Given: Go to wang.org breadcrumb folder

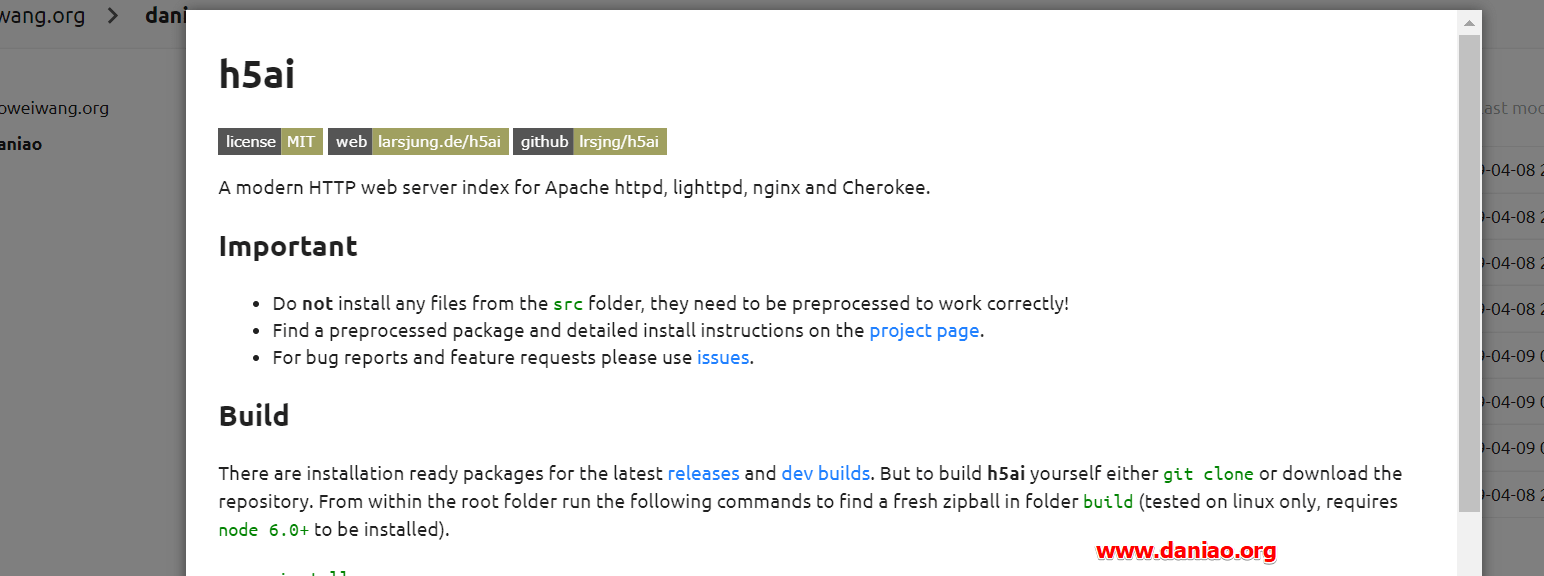Looking at the screenshot, I should point(43,16).
